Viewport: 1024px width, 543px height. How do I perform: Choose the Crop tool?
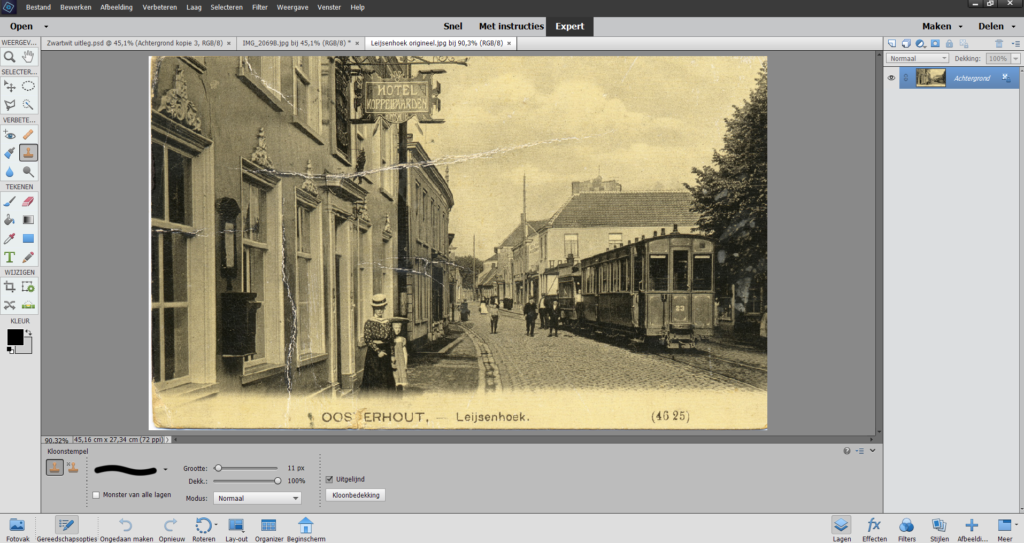pyautogui.click(x=9, y=287)
